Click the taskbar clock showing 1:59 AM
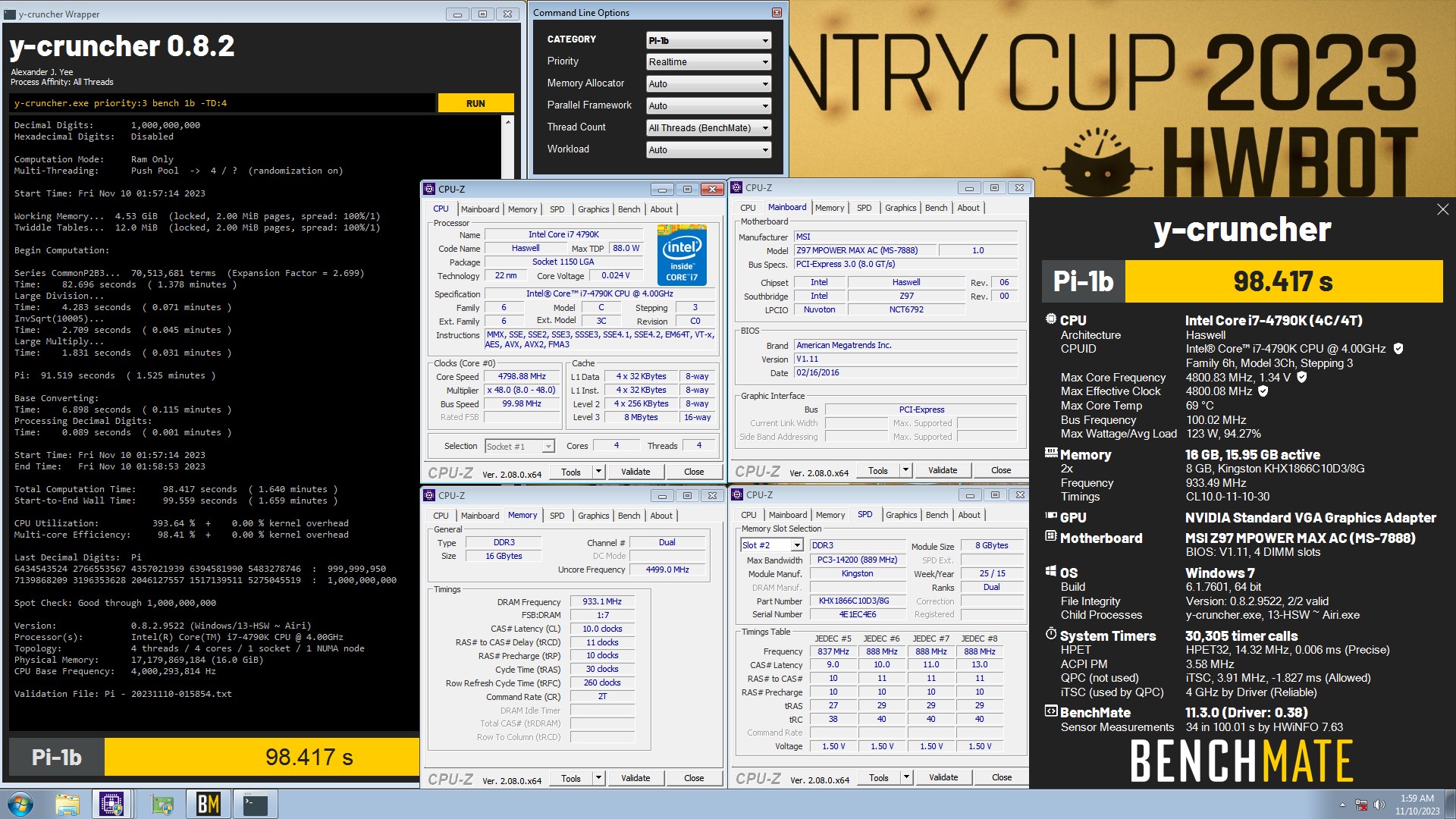Screen dimensions: 1456x819 1417,804
